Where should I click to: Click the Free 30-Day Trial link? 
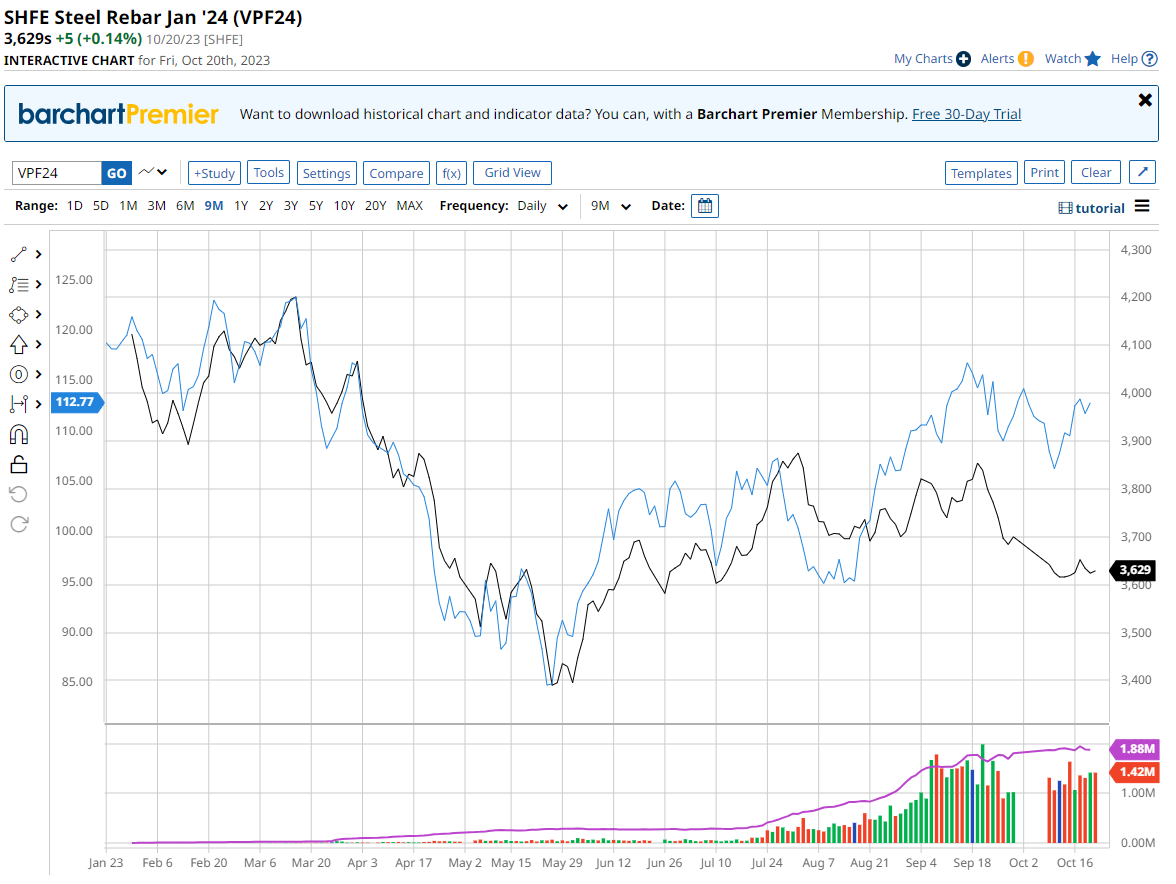tap(966, 114)
